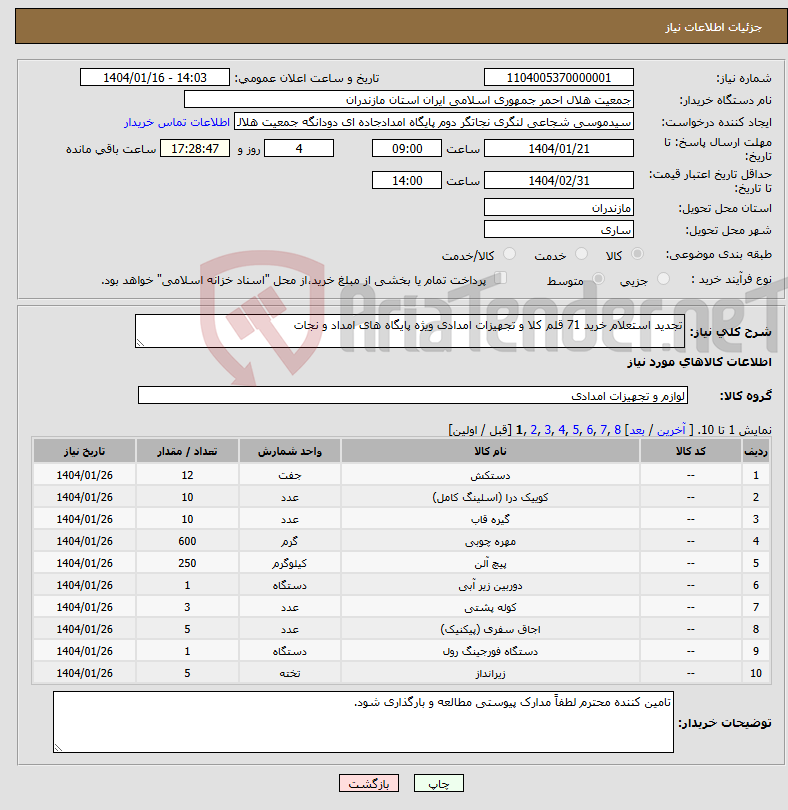
Task: Click the 14:00 validity time field
Action: [x=407, y=180]
